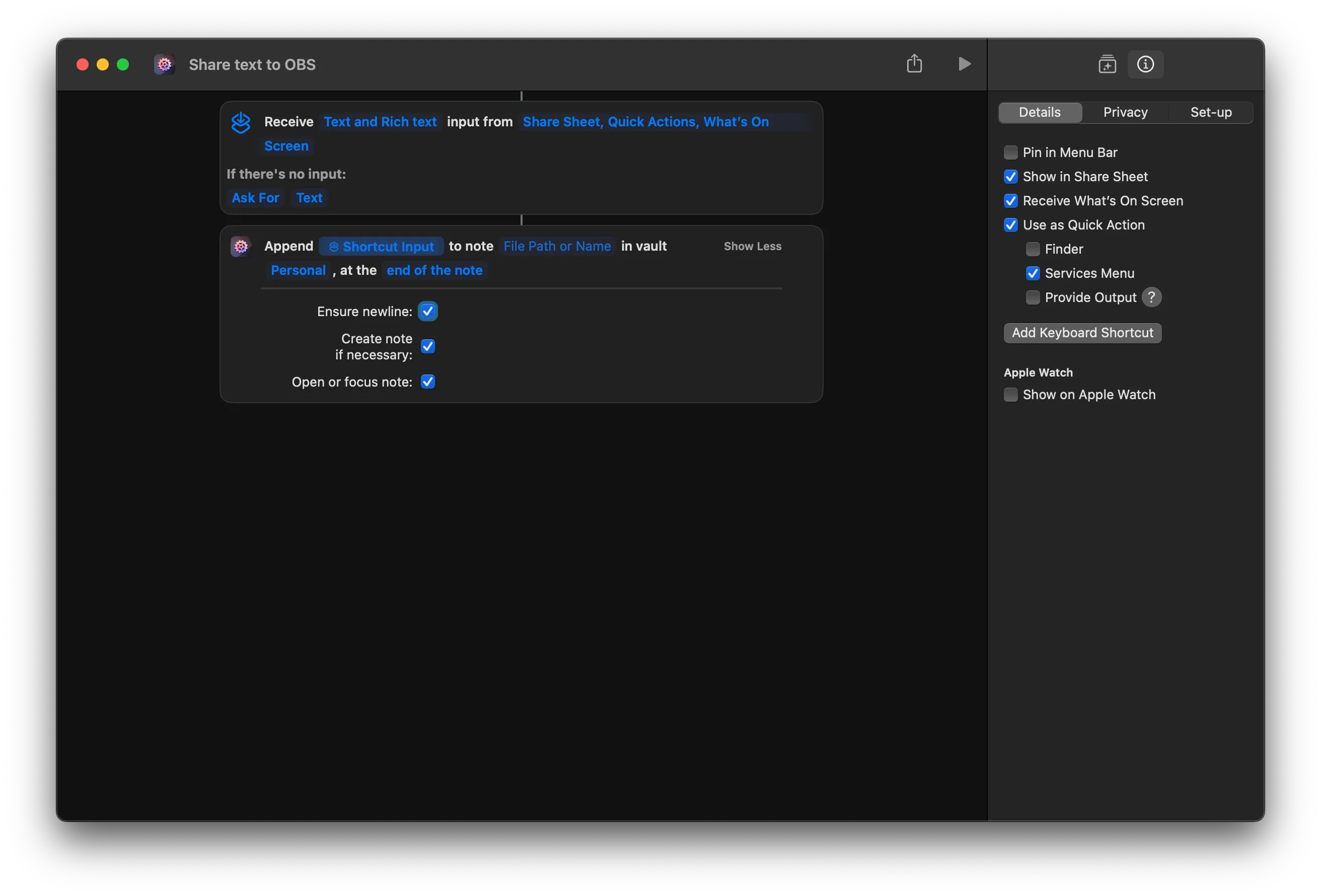Screen dimensions: 1321x896
Task: Click Add Keyboard Shortcut
Action: [1082, 333]
